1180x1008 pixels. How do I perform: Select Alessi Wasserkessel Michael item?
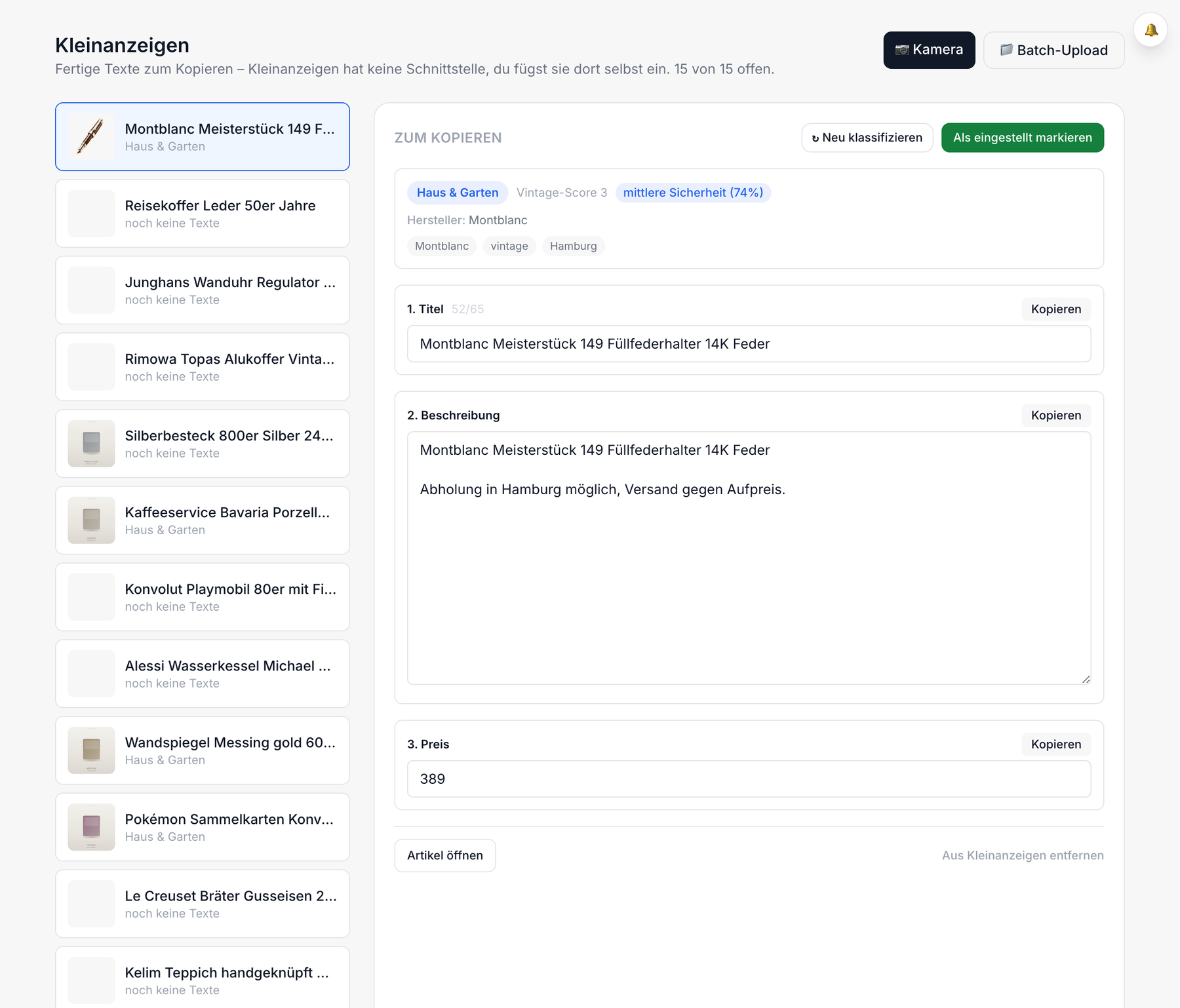203,674
